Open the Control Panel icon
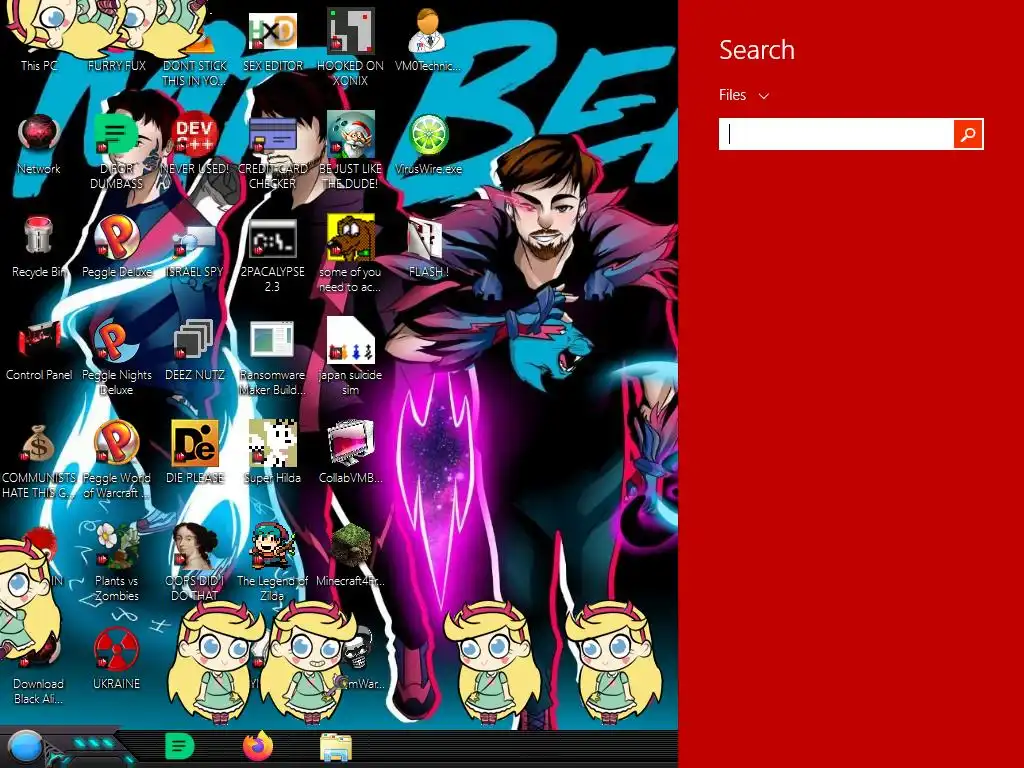The image size is (1024, 768). pyautogui.click(x=39, y=340)
